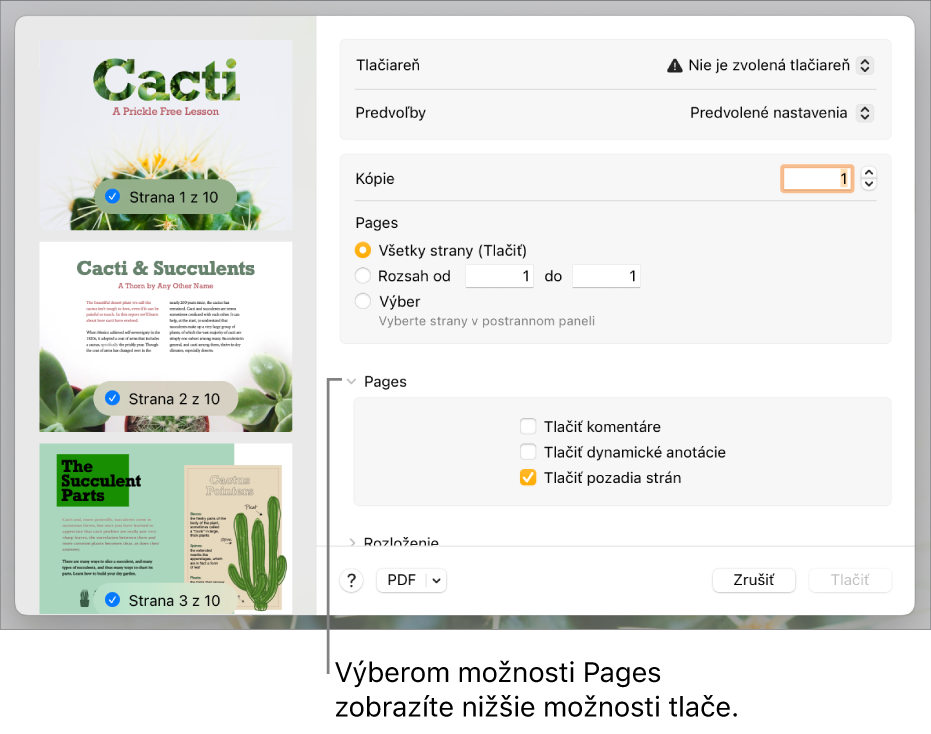
Task: Open the help question mark button
Action: (352, 580)
